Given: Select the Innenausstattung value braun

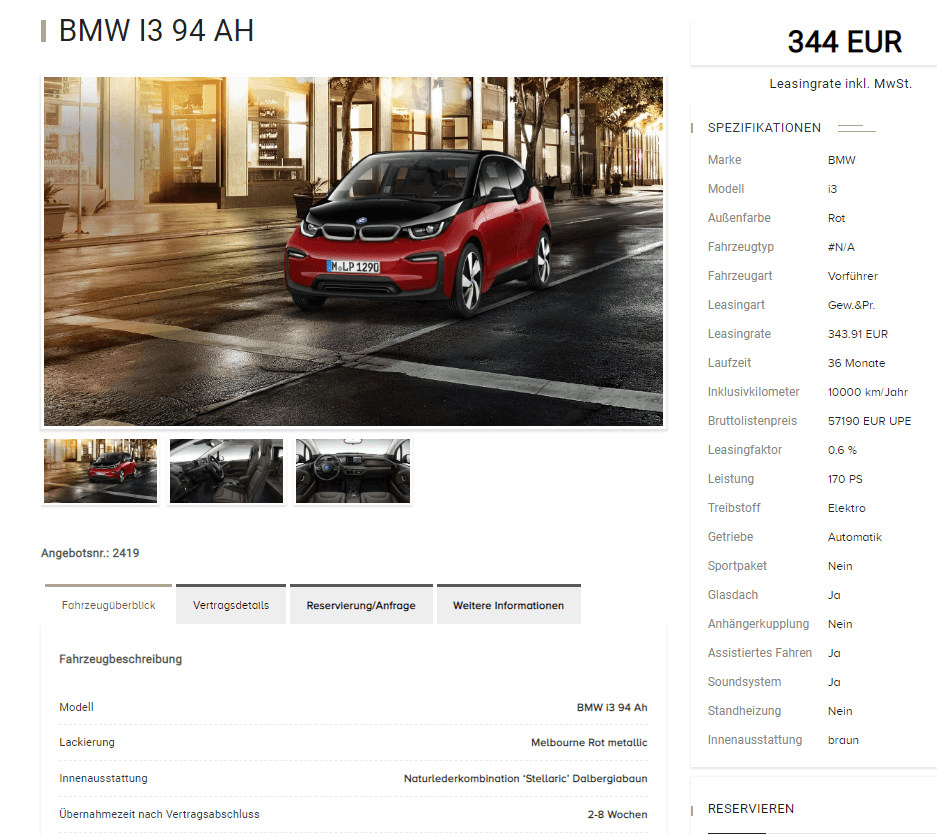Looking at the screenshot, I should coord(843,740).
